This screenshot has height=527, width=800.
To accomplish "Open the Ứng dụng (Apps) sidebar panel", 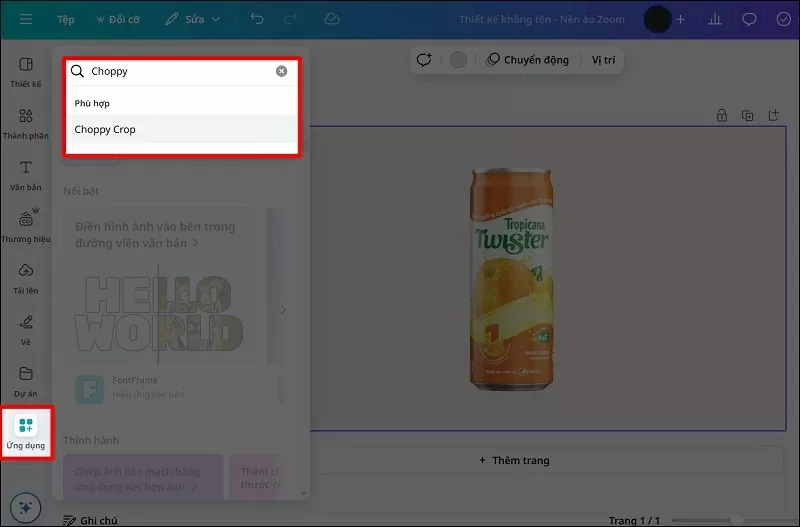I will pyautogui.click(x=26, y=432).
